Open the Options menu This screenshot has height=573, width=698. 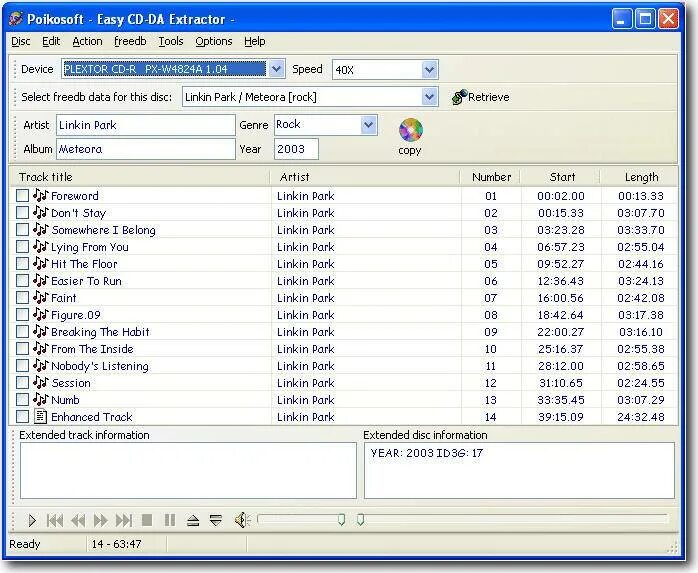click(x=214, y=41)
